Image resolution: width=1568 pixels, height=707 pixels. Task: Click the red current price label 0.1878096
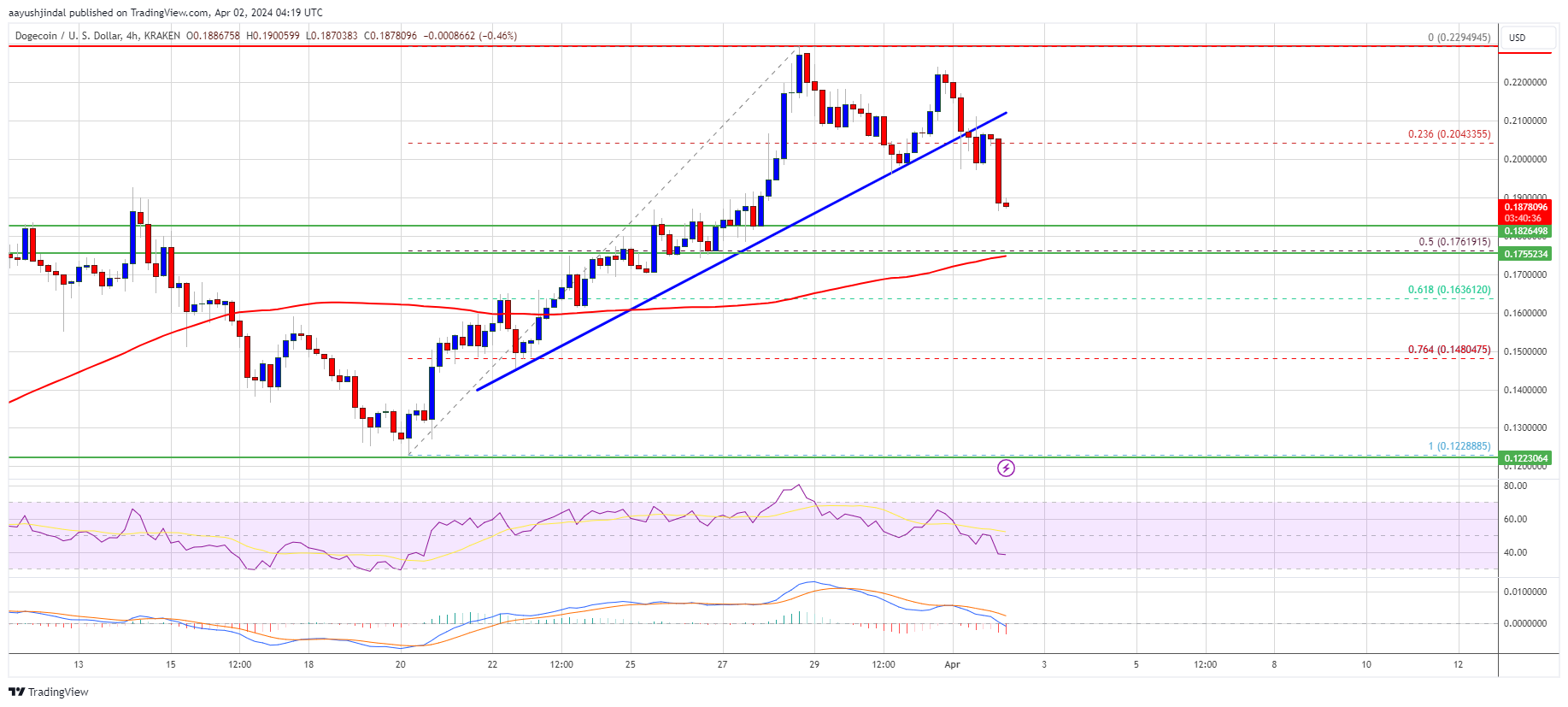(x=1526, y=207)
